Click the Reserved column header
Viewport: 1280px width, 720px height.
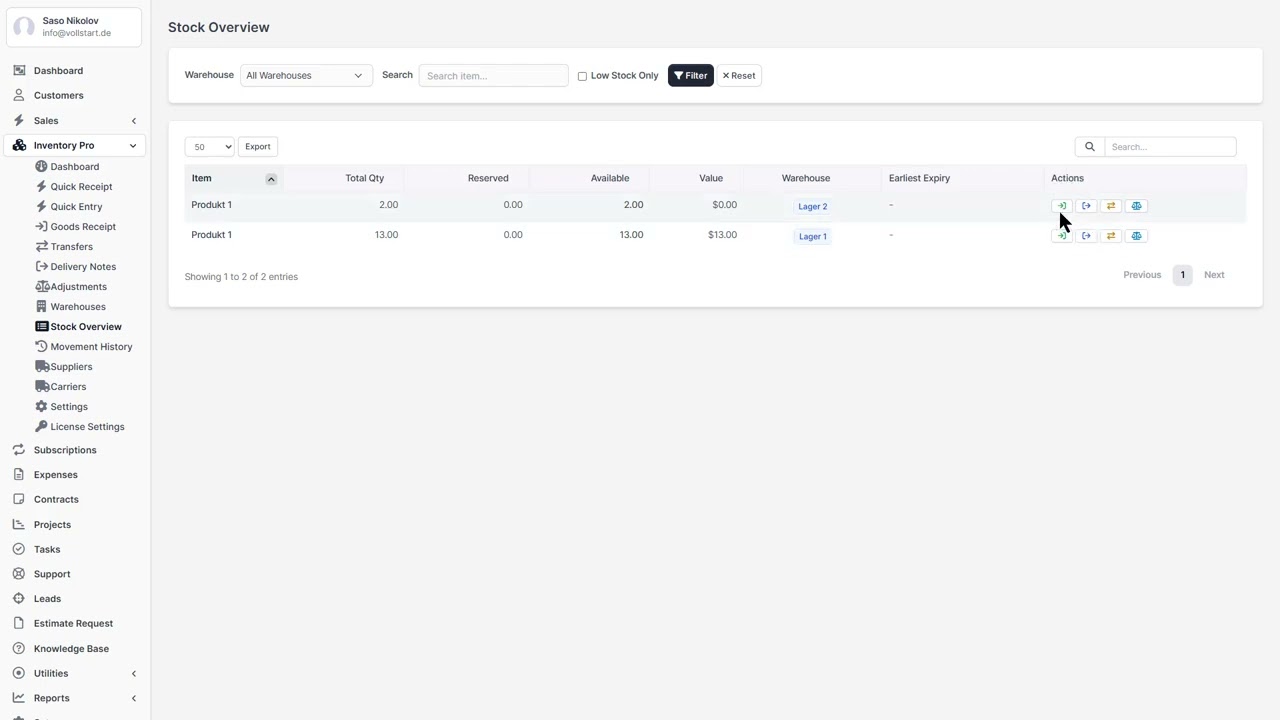(488, 178)
